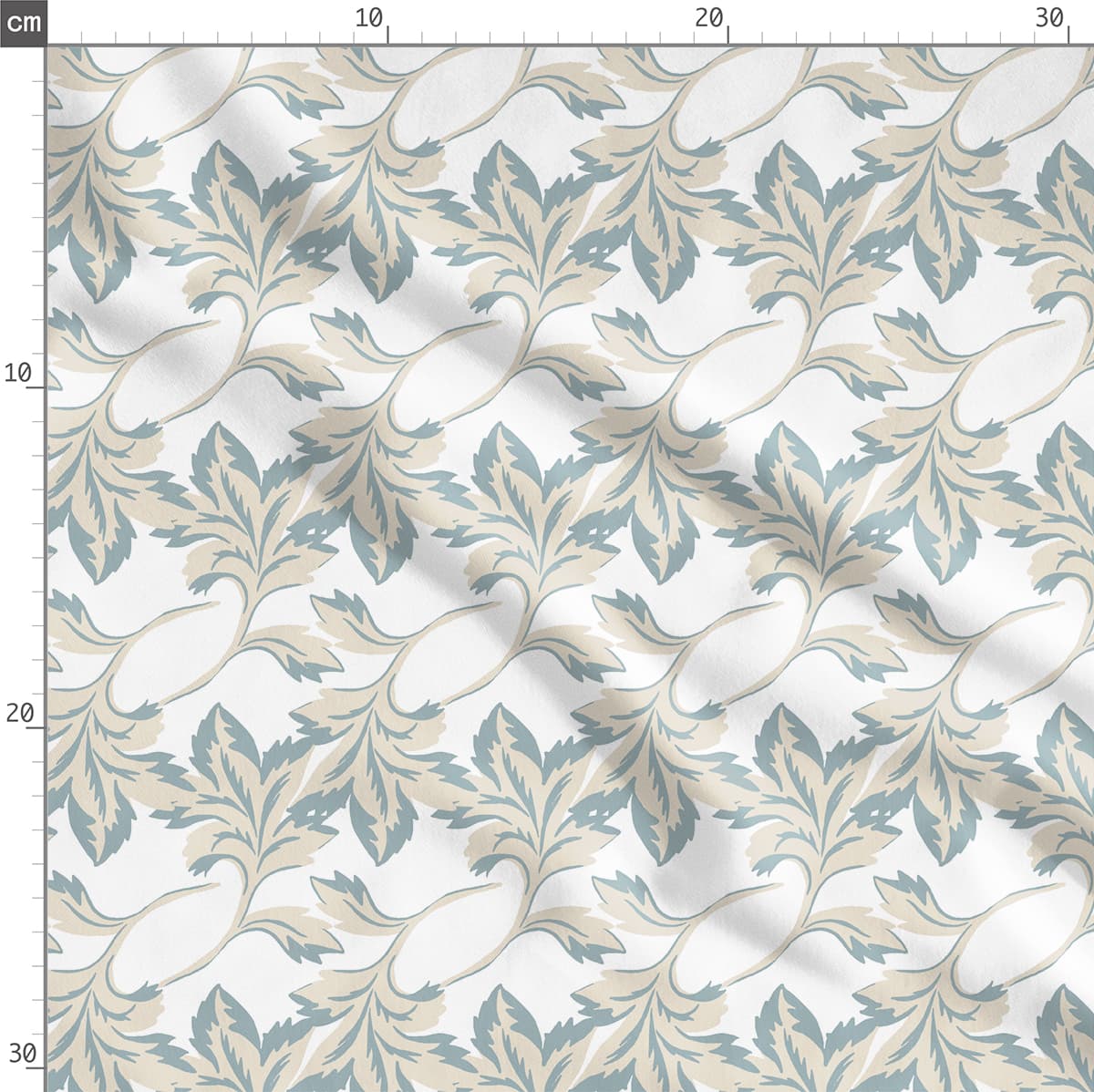
Task: Click the 20 cm tick on horizontal ruler
Action: click(x=728, y=36)
